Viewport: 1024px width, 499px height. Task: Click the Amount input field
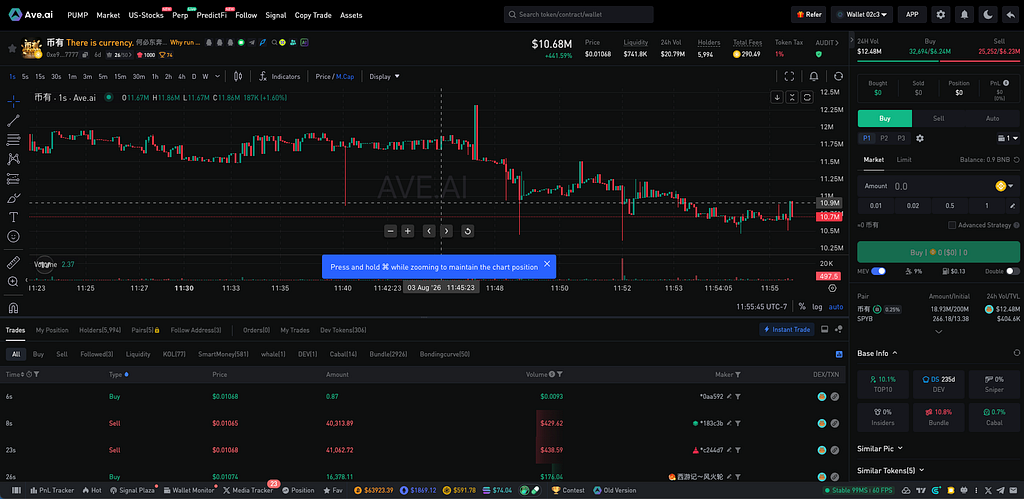click(938, 186)
